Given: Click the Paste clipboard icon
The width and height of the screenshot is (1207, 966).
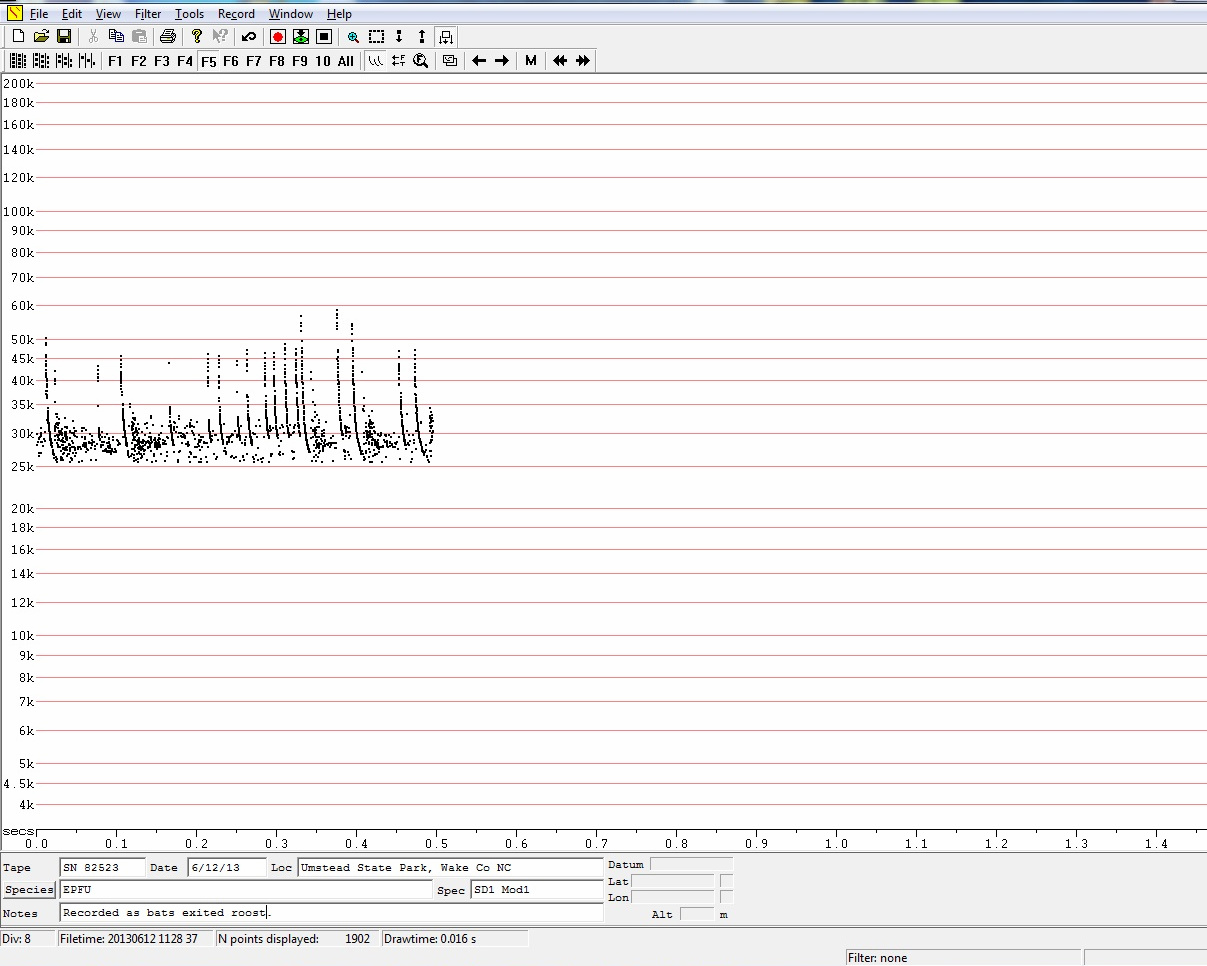Looking at the screenshot, I should tap(139, 36).
